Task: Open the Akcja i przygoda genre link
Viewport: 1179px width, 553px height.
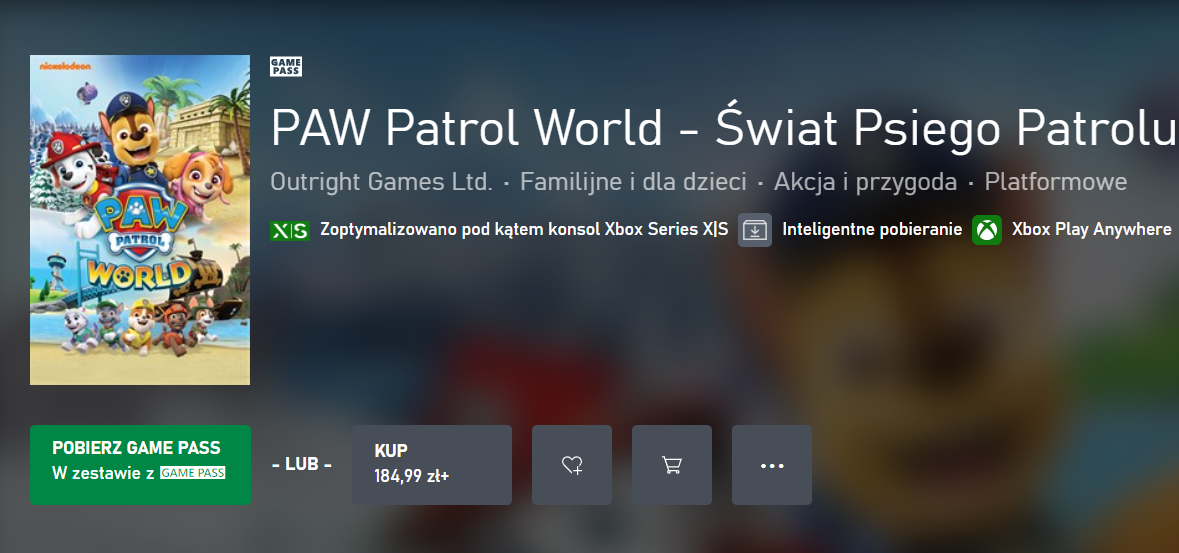Action: (x=865, y=182)
